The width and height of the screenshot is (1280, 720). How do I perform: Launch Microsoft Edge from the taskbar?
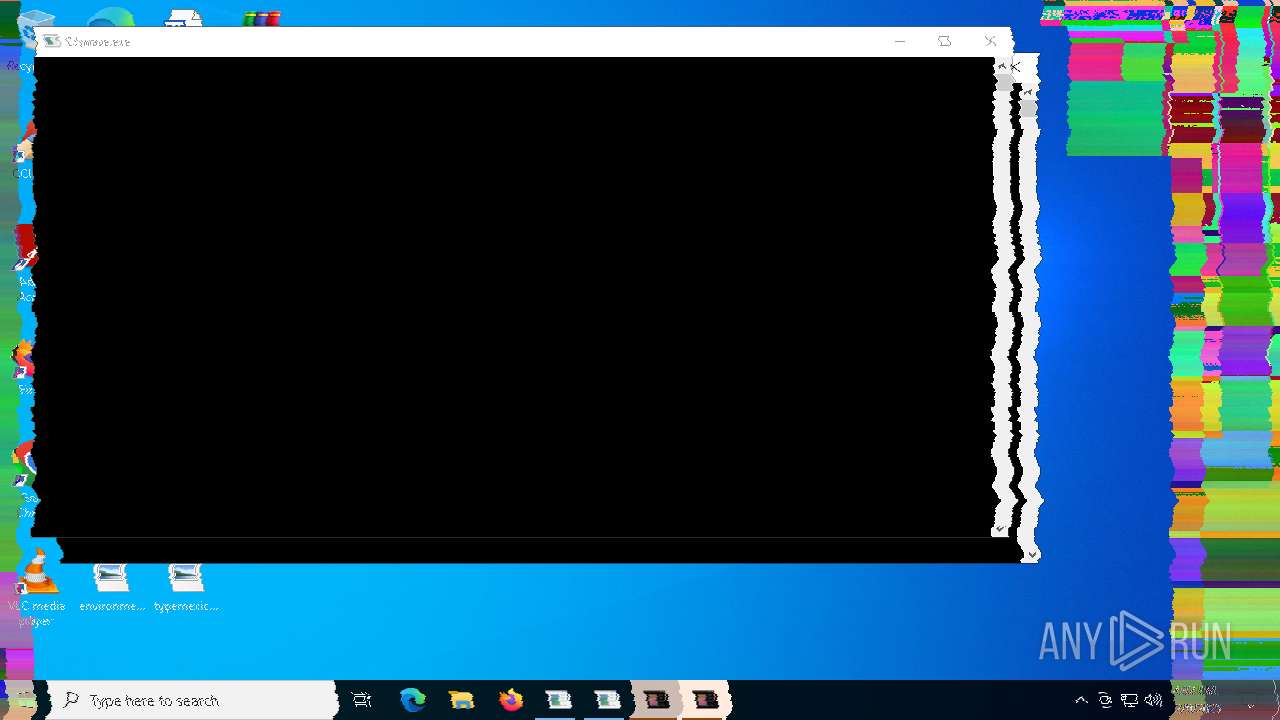point(413,700)
